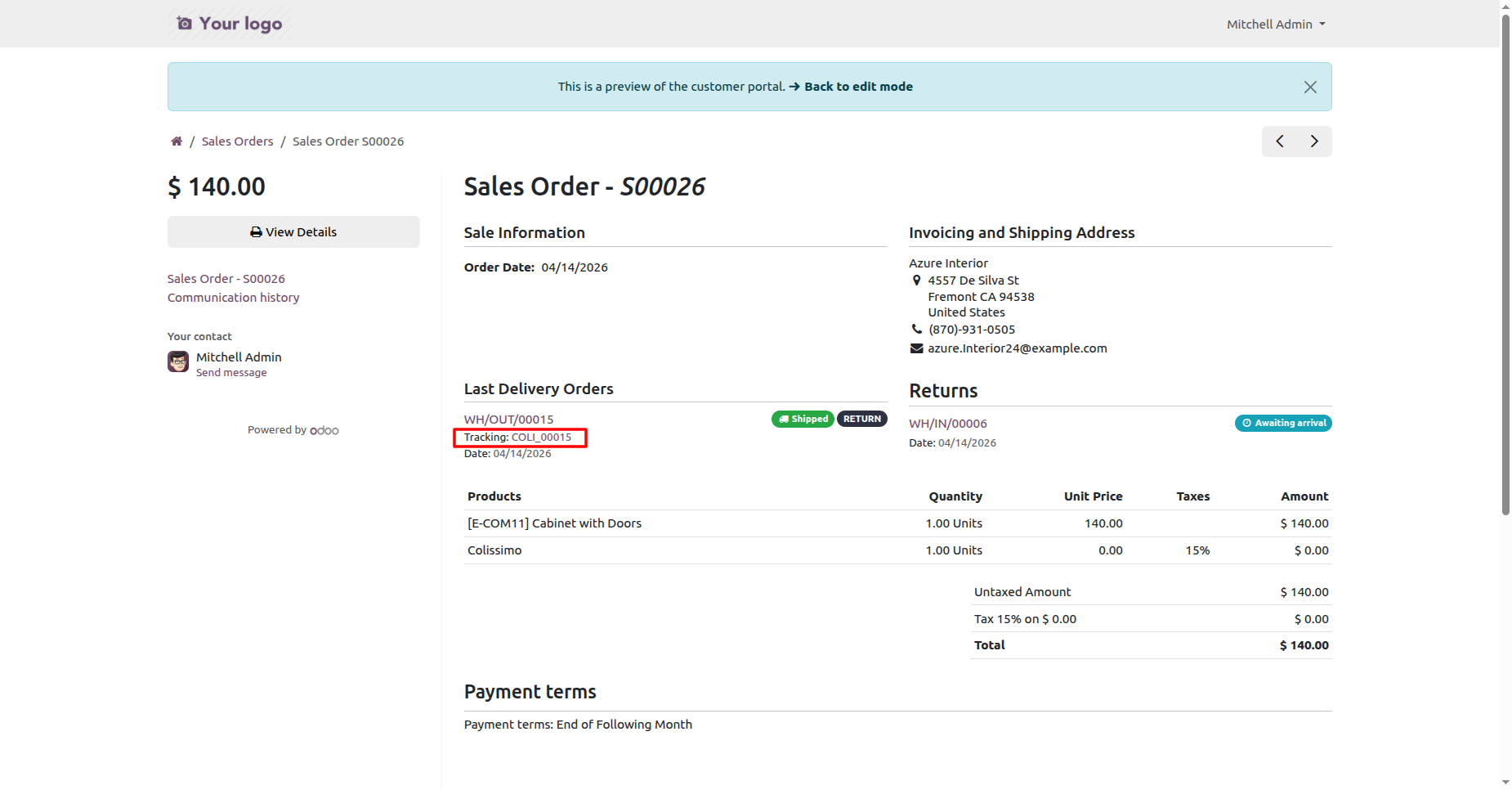Click the Odoo logo in footer
1512x790 pixels.
[324, 430]
